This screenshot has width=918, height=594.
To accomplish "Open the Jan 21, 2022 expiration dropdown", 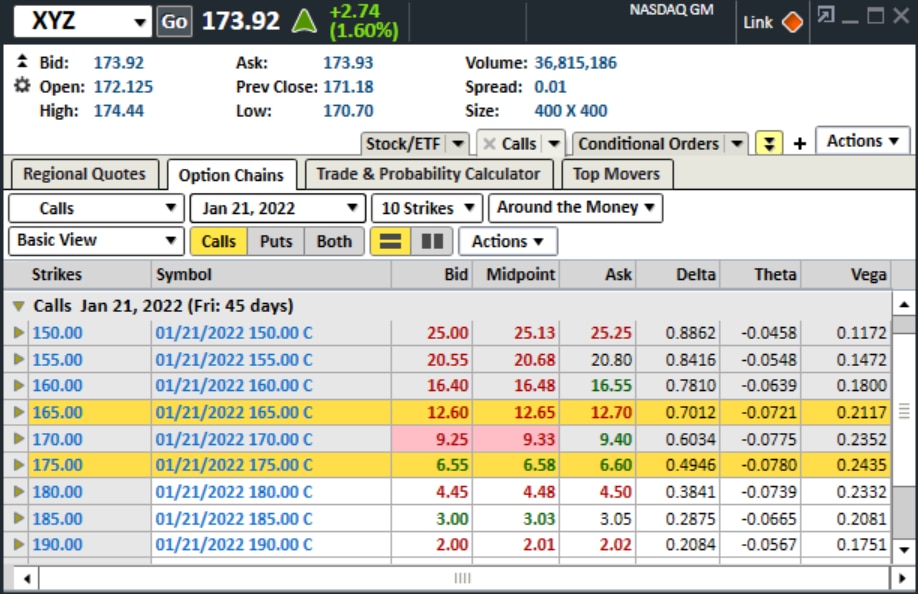I will [x=278, y=207].
